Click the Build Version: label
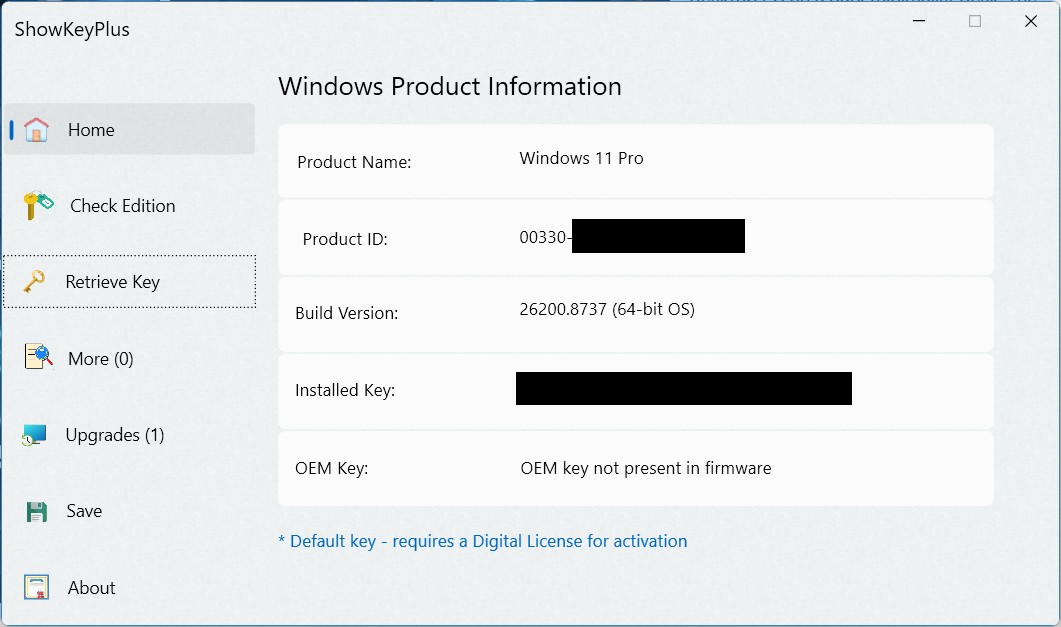This screenshot has width=1061, height=627. [x=346, y=313]
